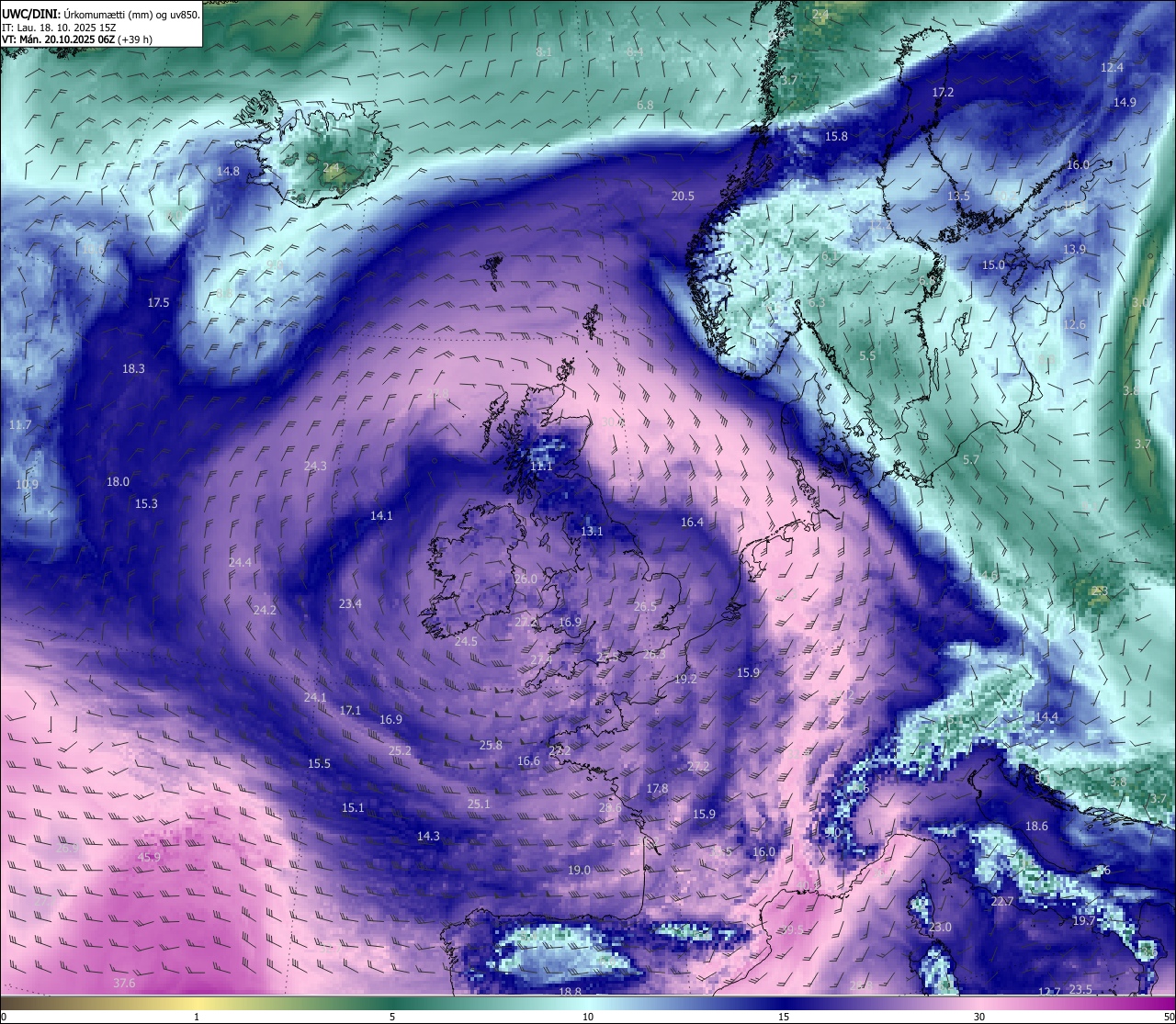Click the colorbar label '50'
The width and height of the screenshot is (1176, 1024).
click(1169, 1017)
